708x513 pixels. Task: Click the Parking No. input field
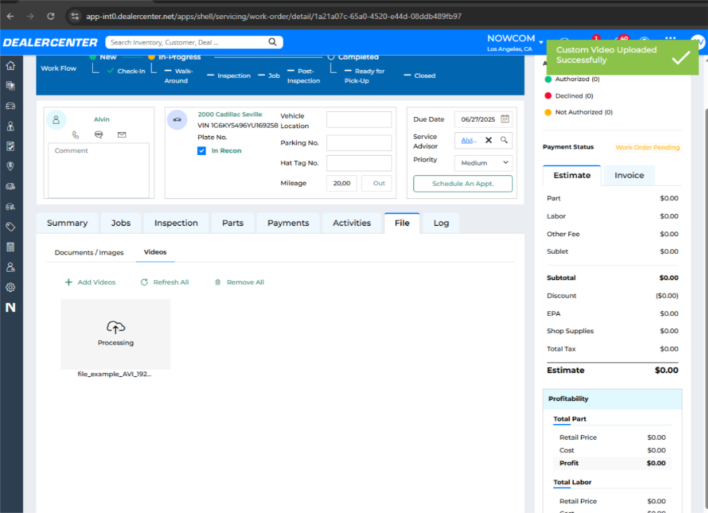tap(359, 143)
